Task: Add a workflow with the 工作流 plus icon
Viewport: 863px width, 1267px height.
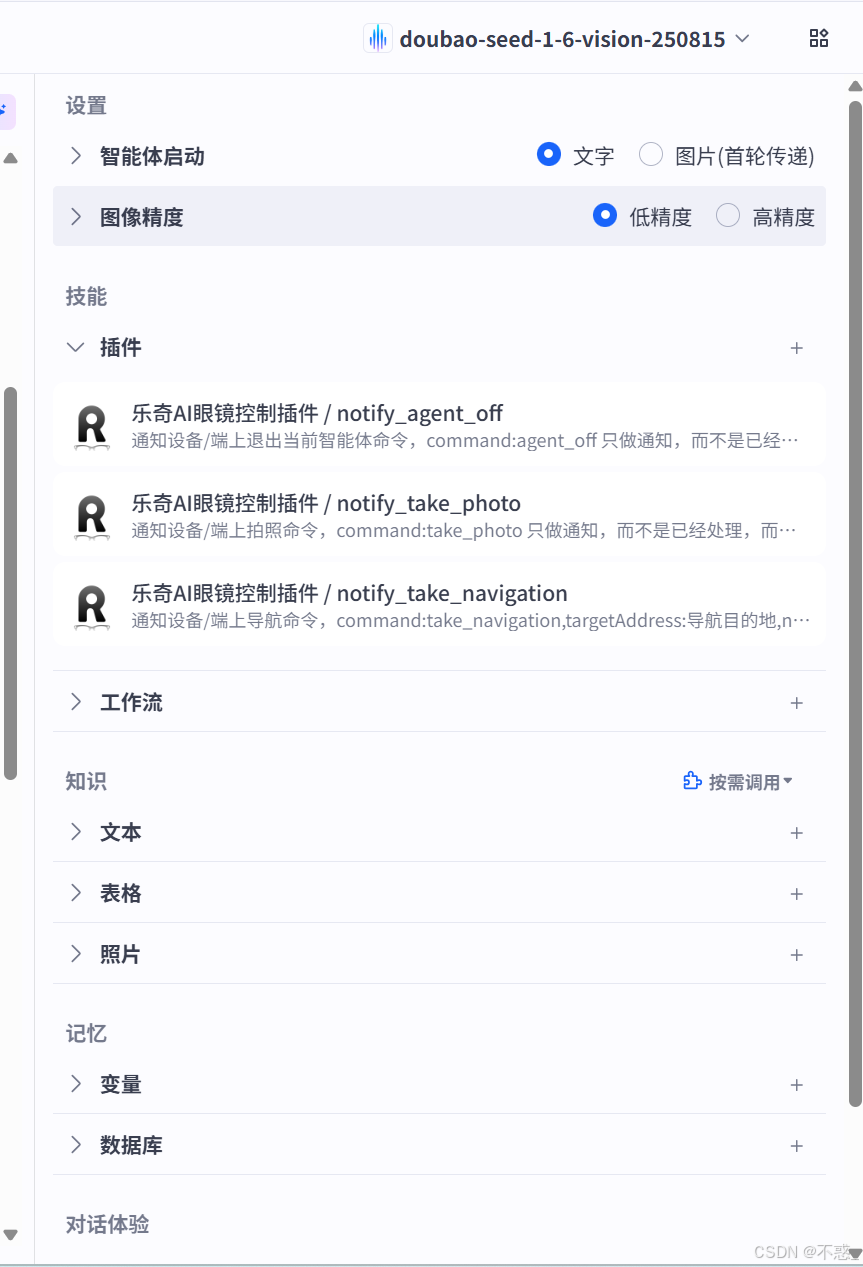Action: tap(797, 703)
